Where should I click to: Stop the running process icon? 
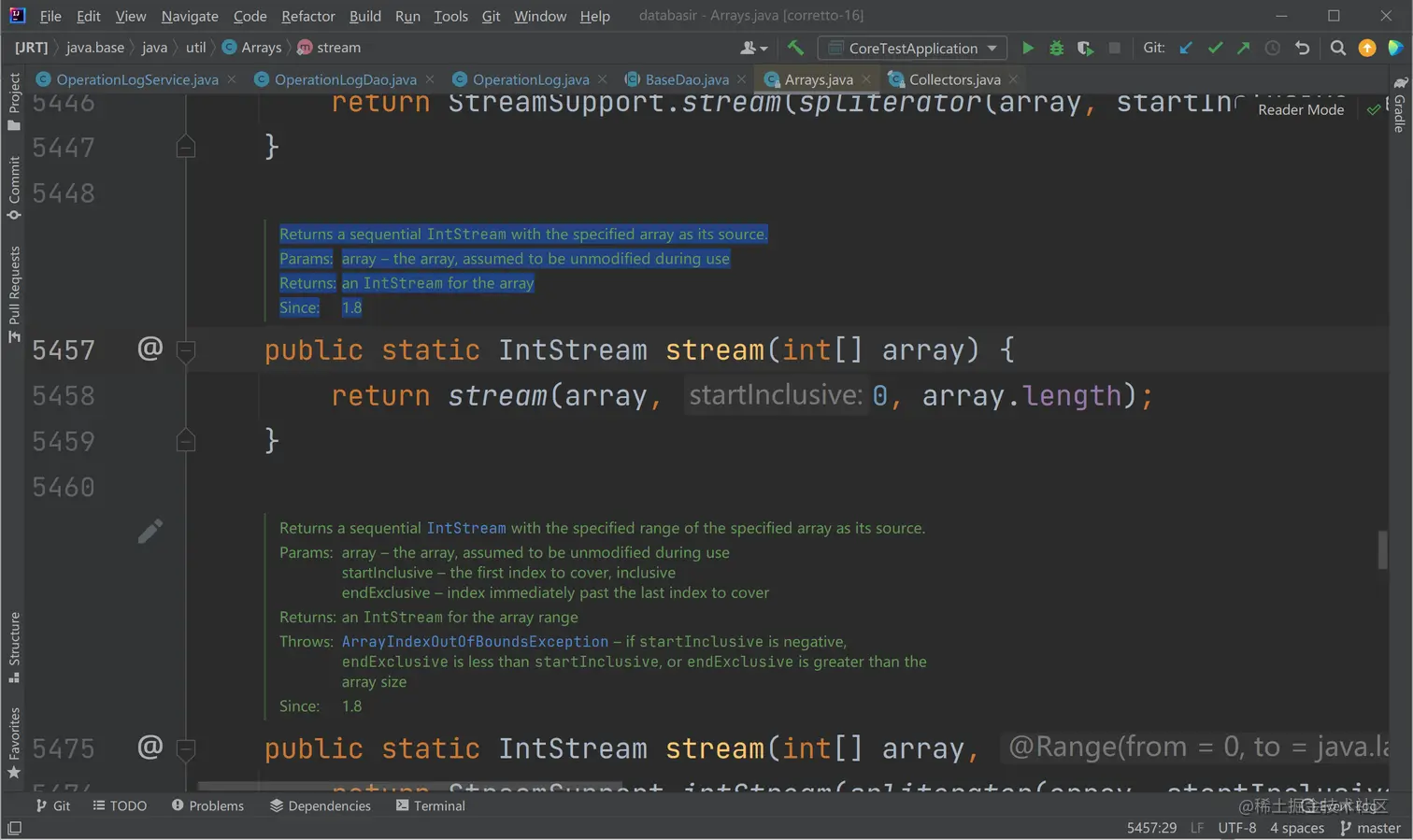pos(1114,48)
